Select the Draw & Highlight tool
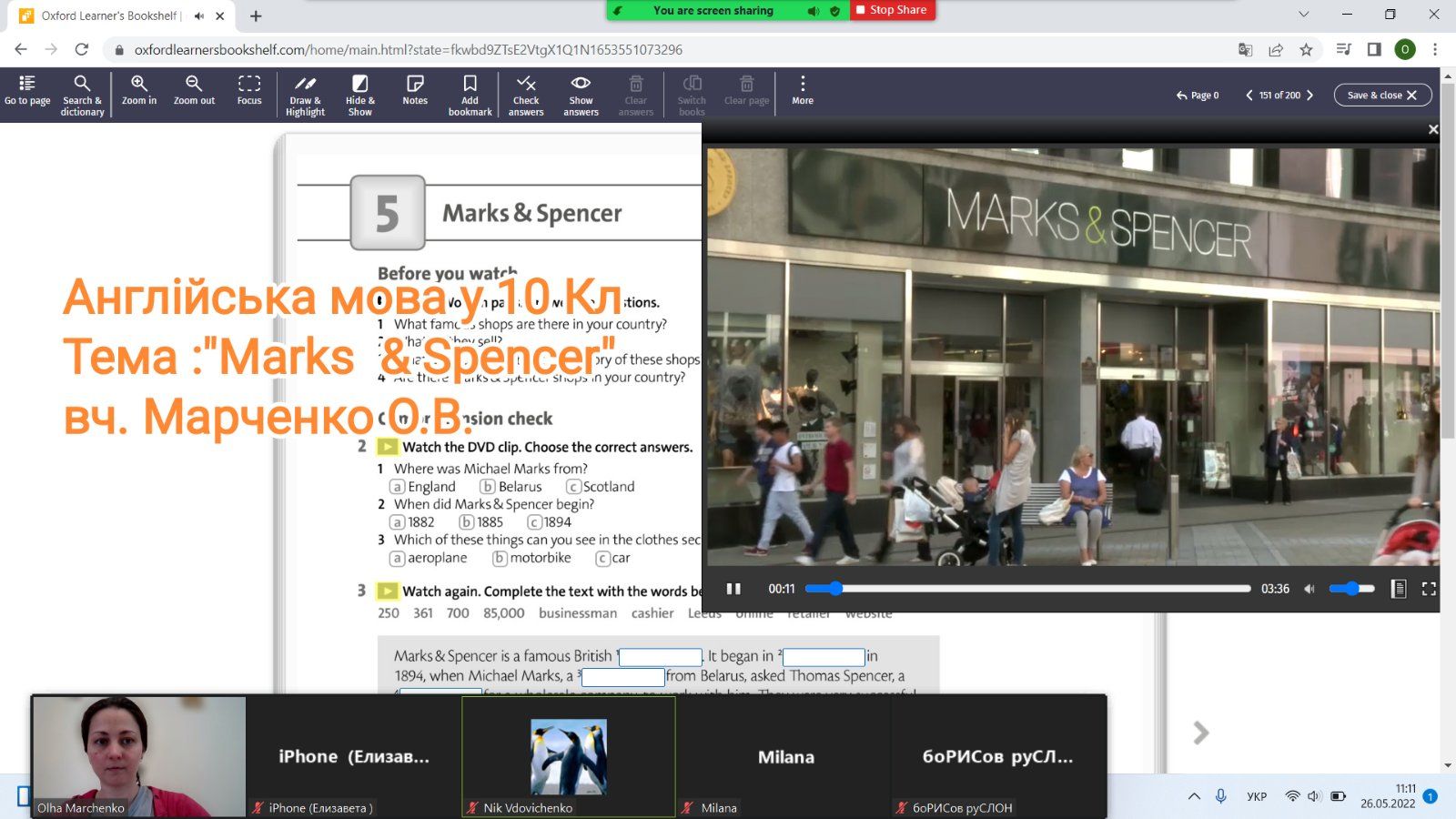The image size is (1456, 819). pos(305,94)
